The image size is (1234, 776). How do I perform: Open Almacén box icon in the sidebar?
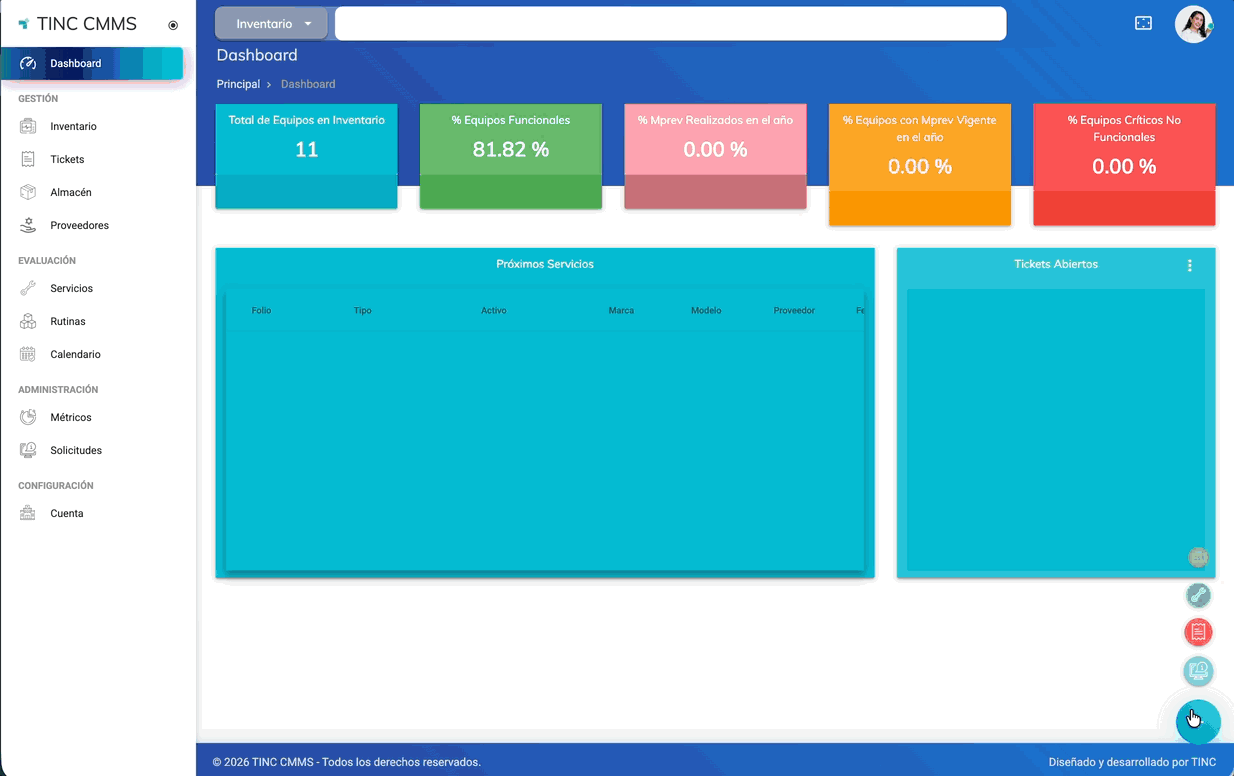pos(28,193)
